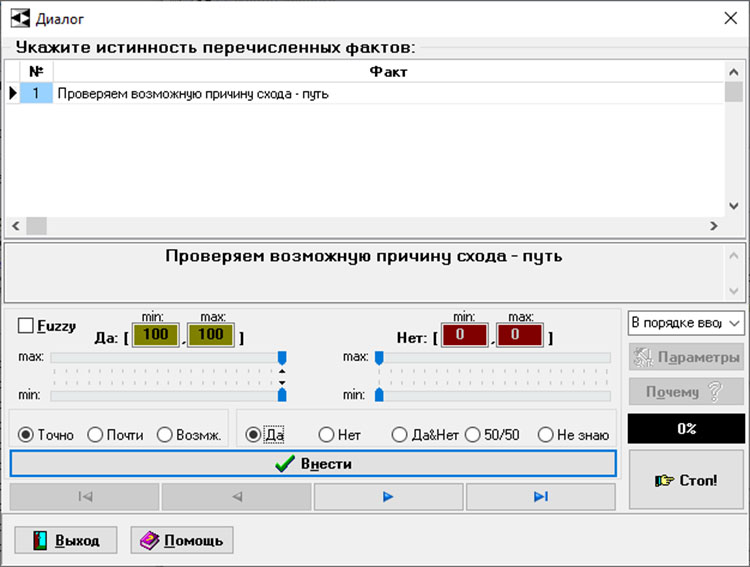This screenshot has width=750, height=567.
Task: Click the Факт column header
Action: (388, 72)
